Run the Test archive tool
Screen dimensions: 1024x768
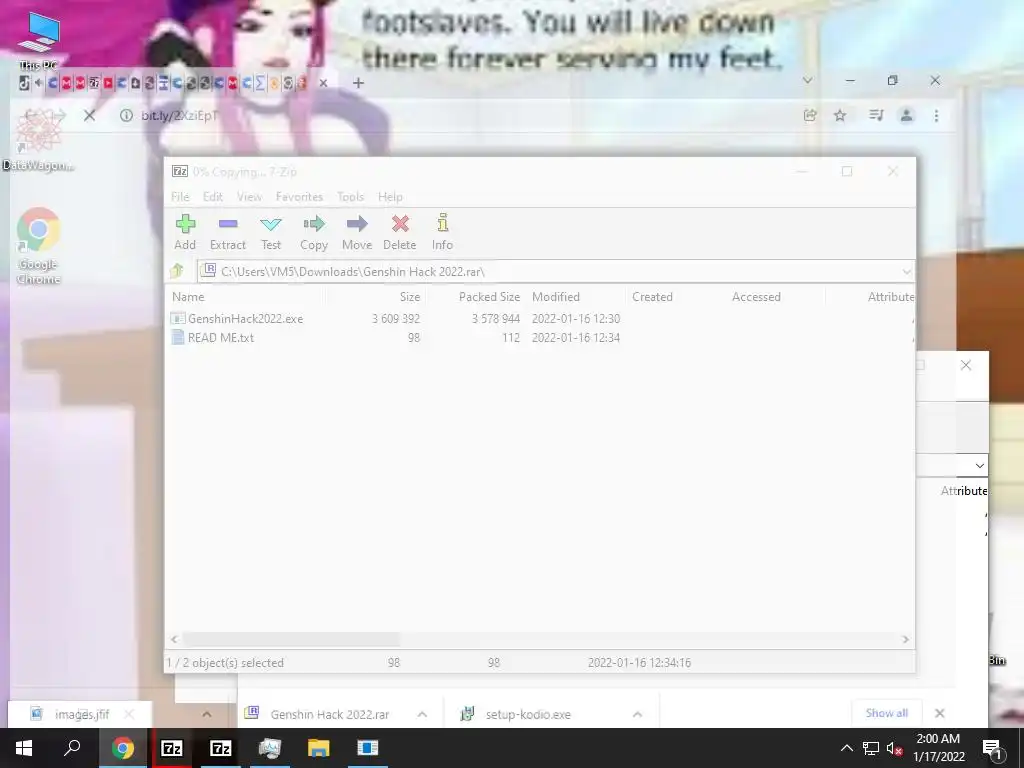pyautogui.click(x=270, y=232)
